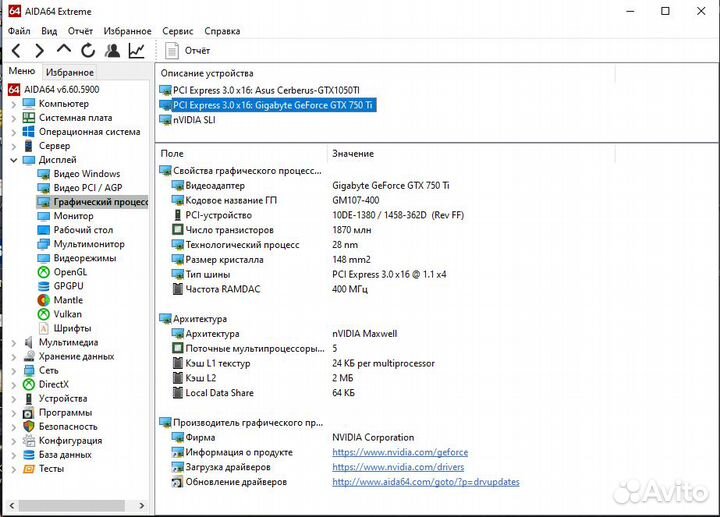This screenshot has width=720, height=517.
Task: Select Gigabyte GeForce GTX 750 Ti device row
Action: 268,105
